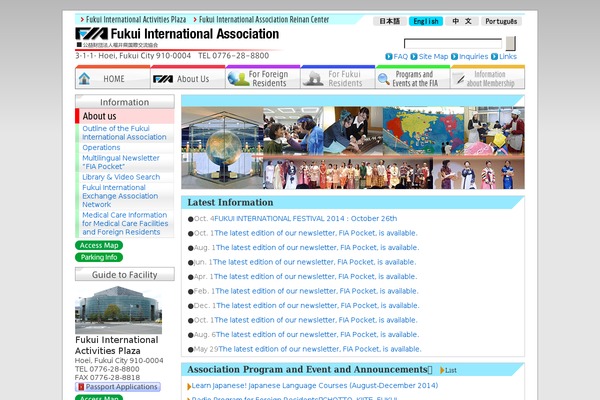600x400 pixels.
Task: Click the Passport Applications button
Action: point(118,387)
